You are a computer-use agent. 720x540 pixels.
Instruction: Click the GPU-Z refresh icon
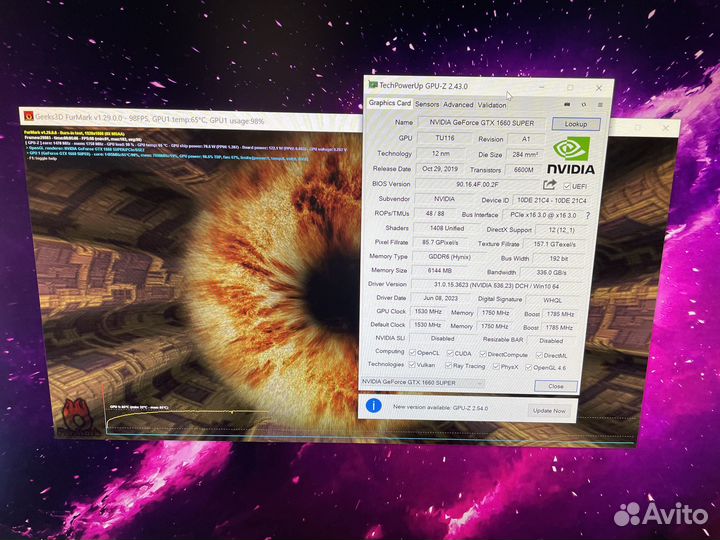click(x=584, y=105)
